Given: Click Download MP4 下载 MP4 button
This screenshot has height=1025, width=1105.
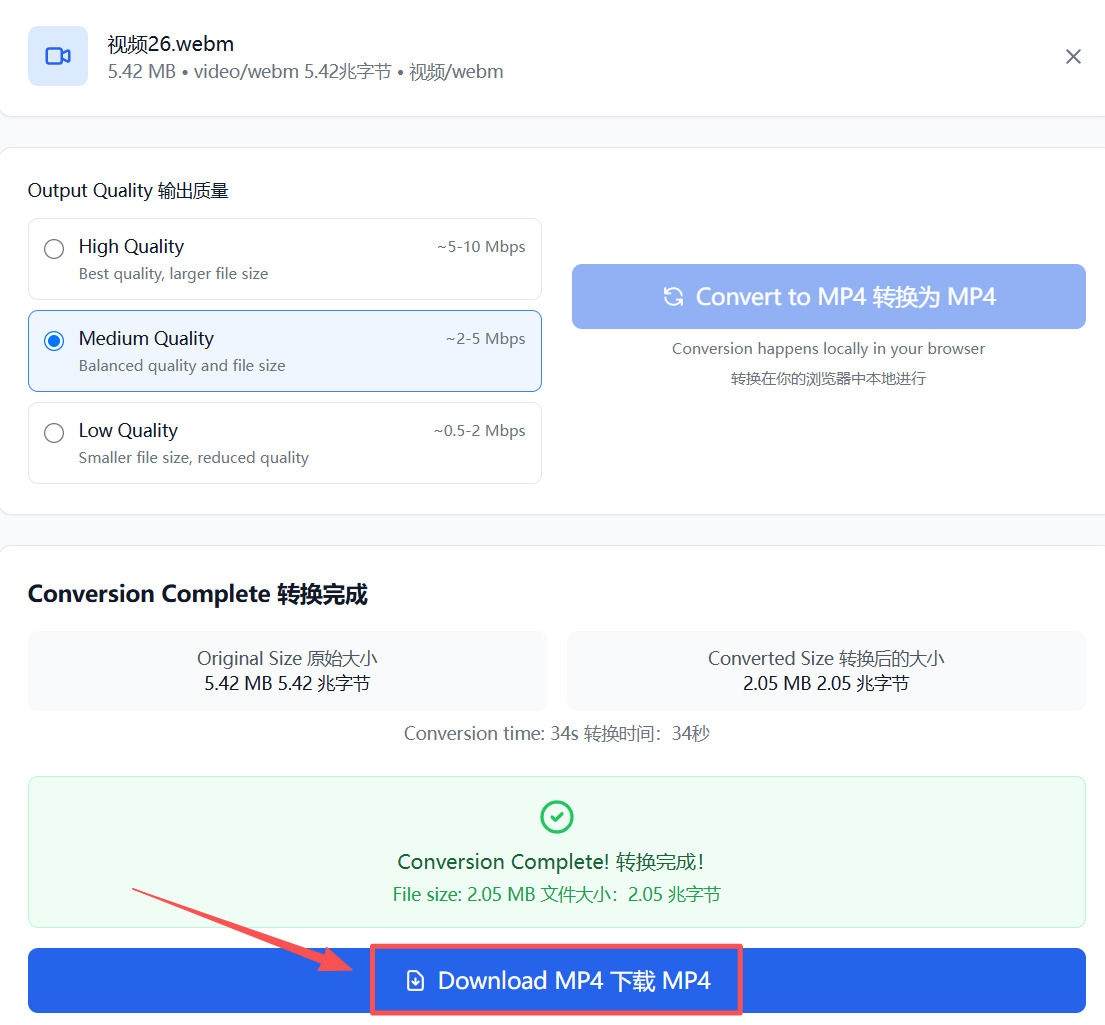Looking at the screenshot, I should 557,981.
